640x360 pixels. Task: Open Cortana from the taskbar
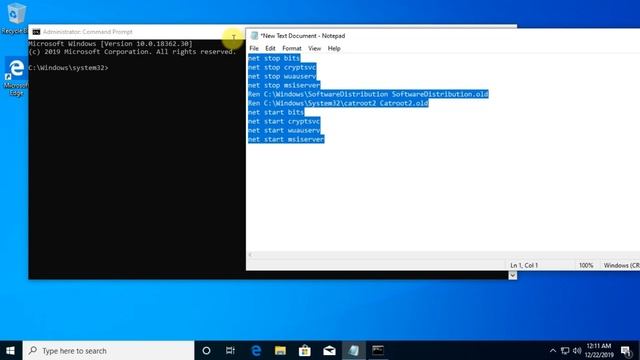[x=206, y=351]
